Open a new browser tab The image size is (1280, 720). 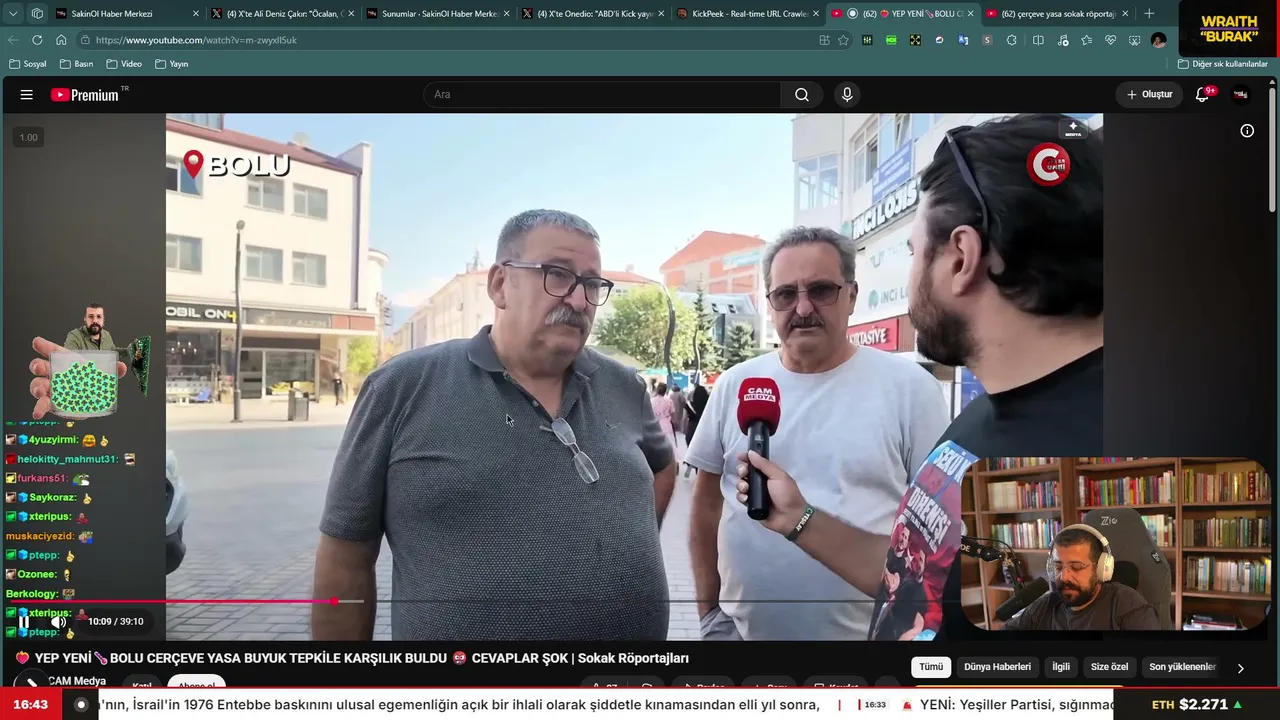1149,14
